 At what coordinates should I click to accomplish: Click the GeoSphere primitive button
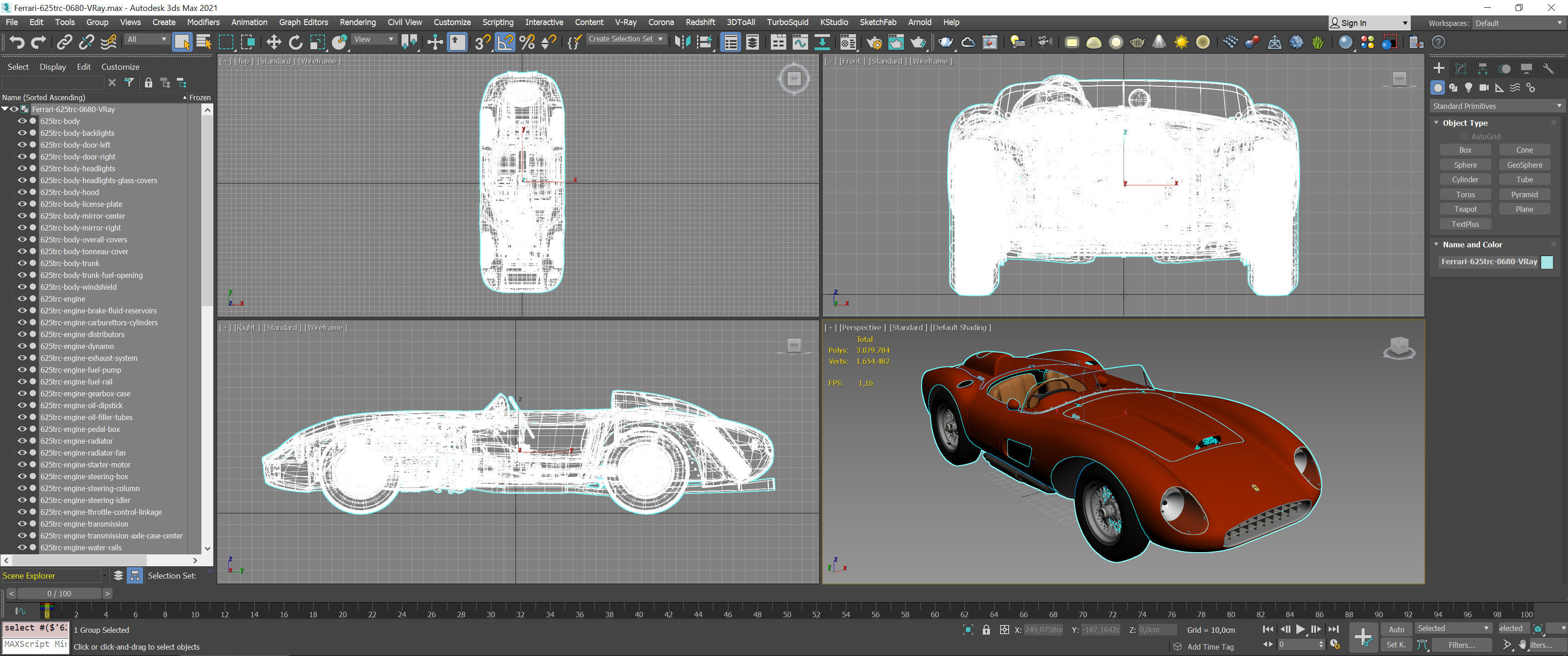[1524, 164]
